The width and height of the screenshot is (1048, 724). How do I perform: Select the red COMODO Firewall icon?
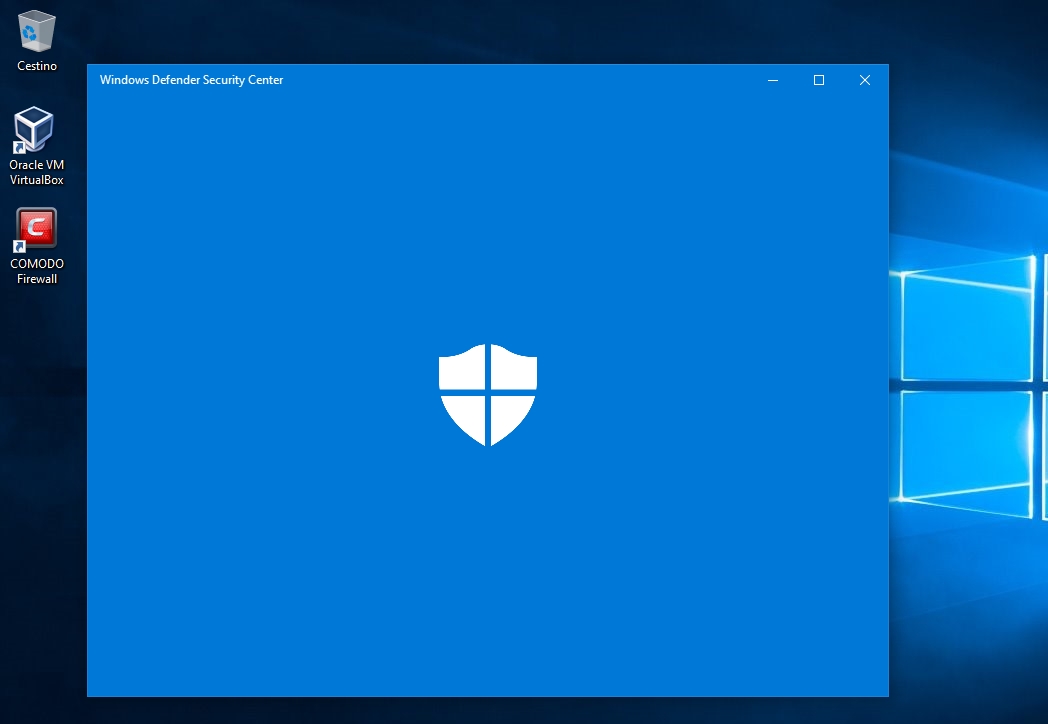pyautogui.click(x=37, y=229)
